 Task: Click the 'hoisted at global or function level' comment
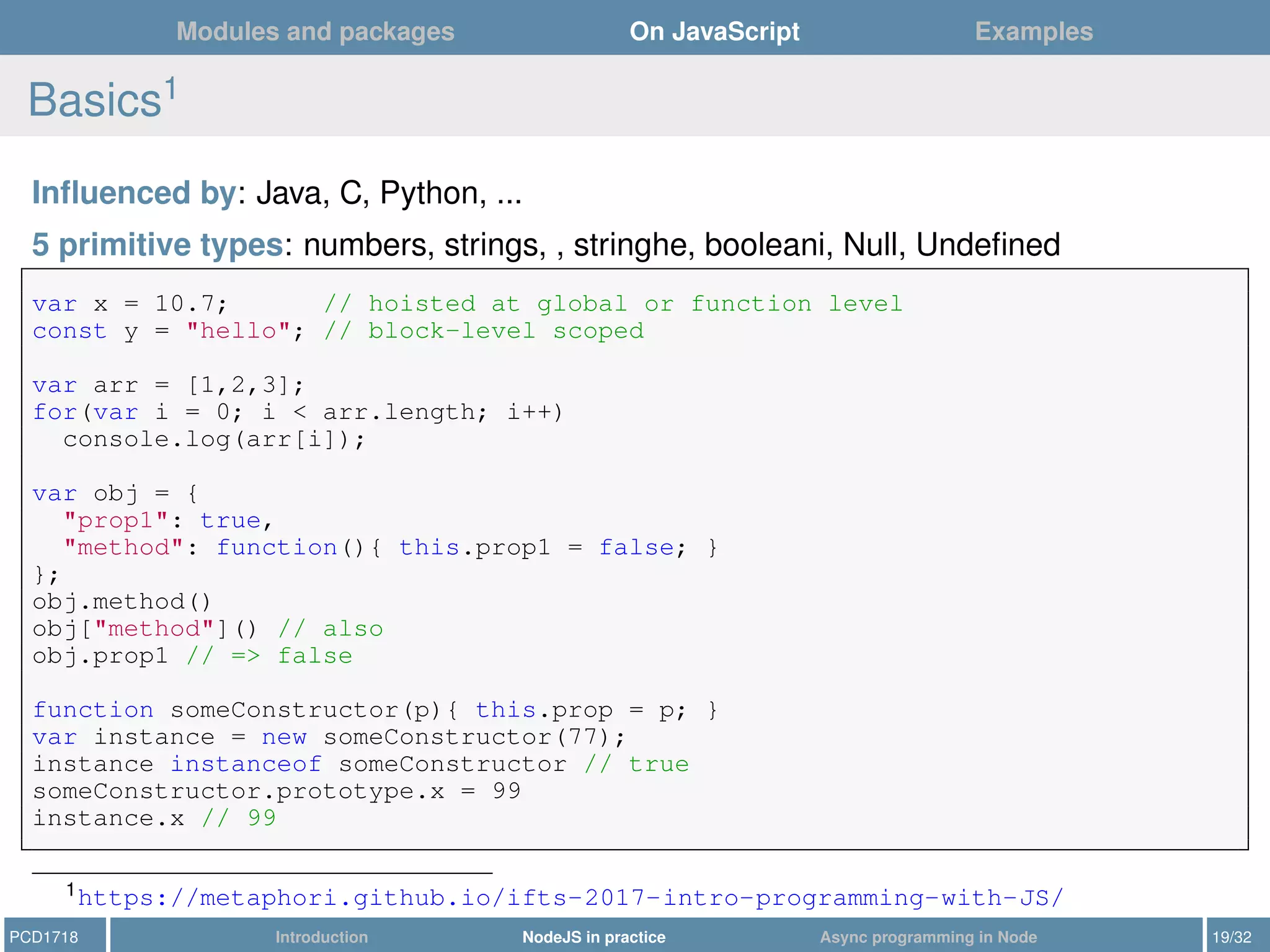coord(613,304)
